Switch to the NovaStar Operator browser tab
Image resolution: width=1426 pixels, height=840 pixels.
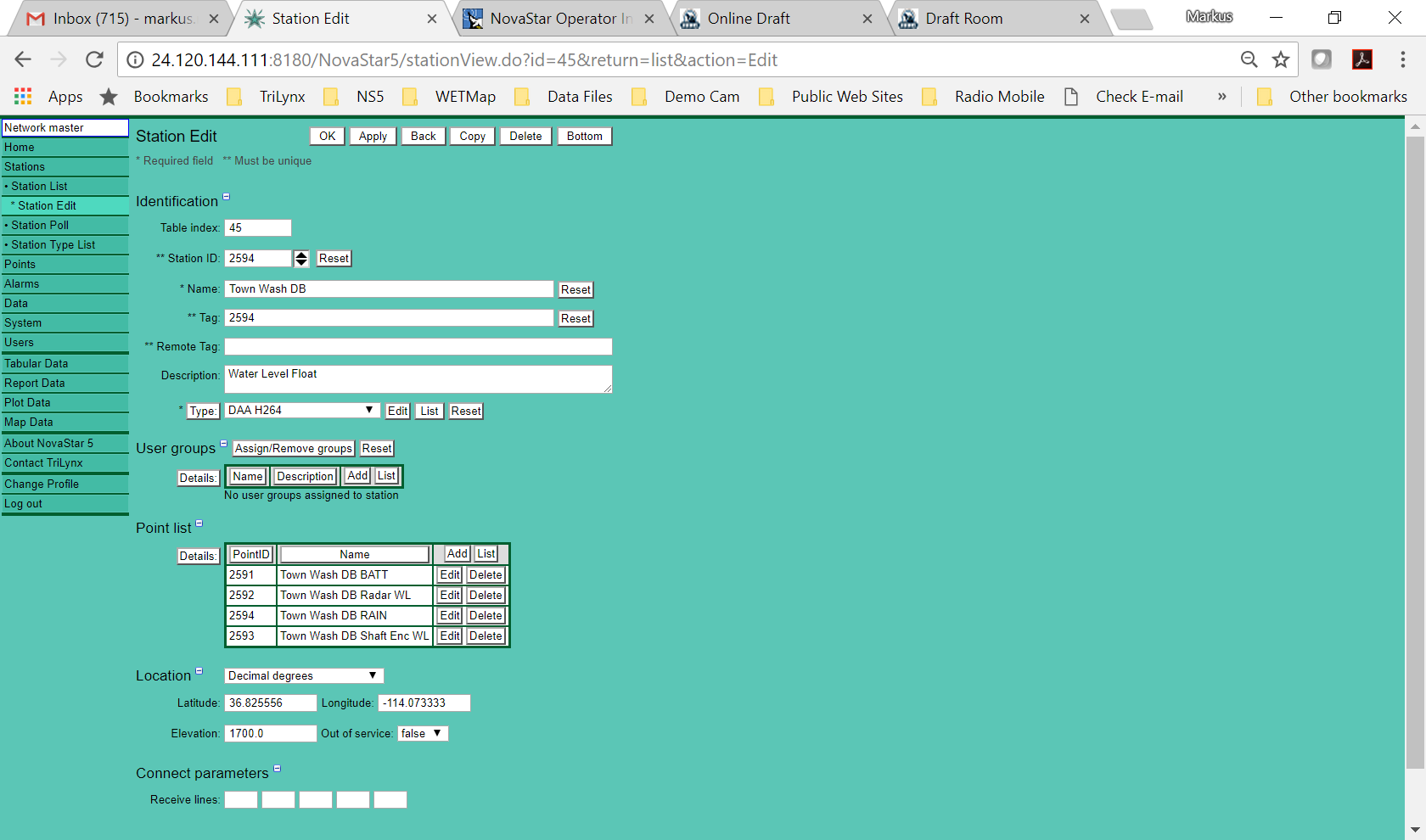[560, 19]
